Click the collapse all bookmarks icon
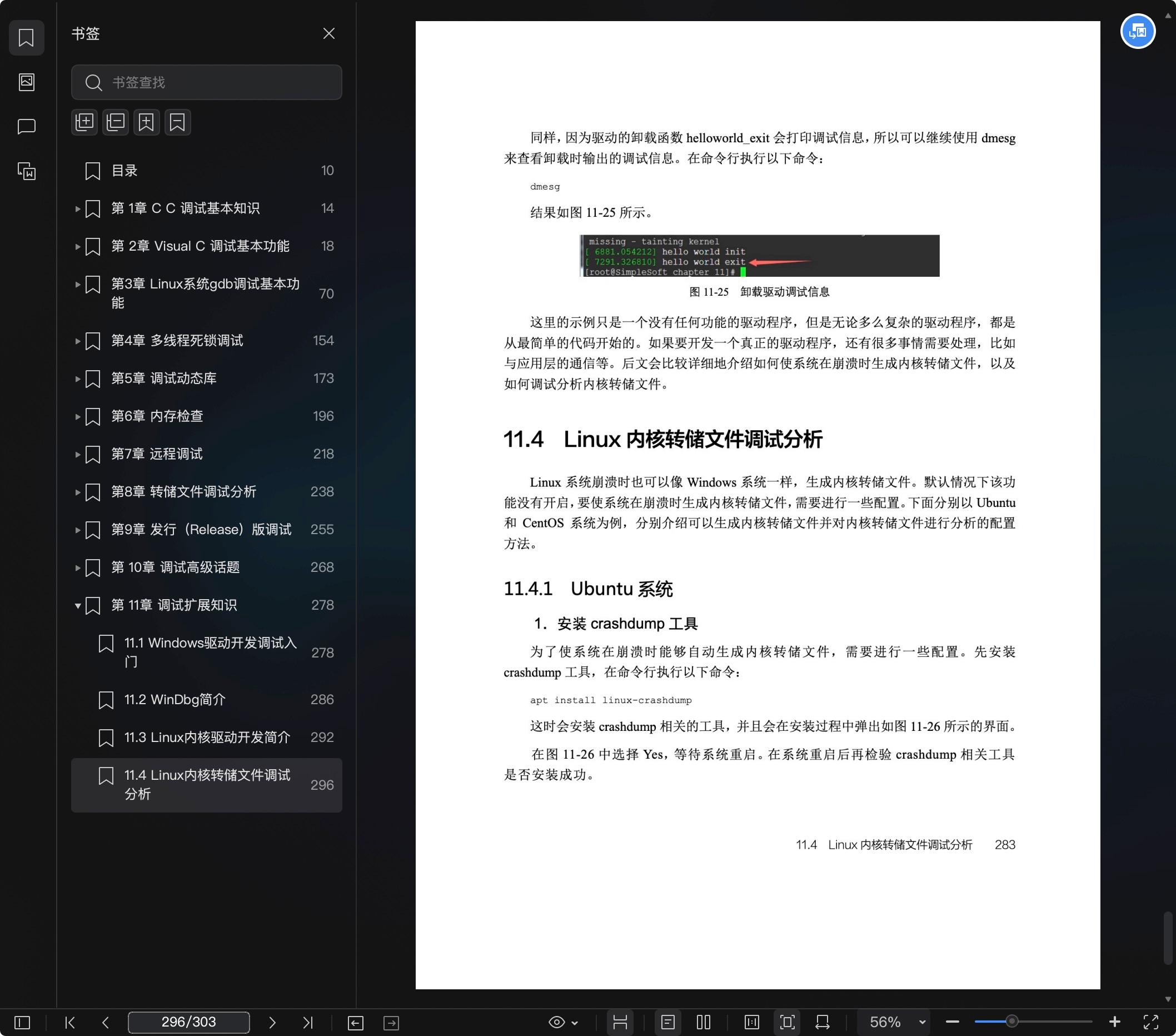Image resolution: width=1176 pixels, height=1036 pixels. pos(116,122)
